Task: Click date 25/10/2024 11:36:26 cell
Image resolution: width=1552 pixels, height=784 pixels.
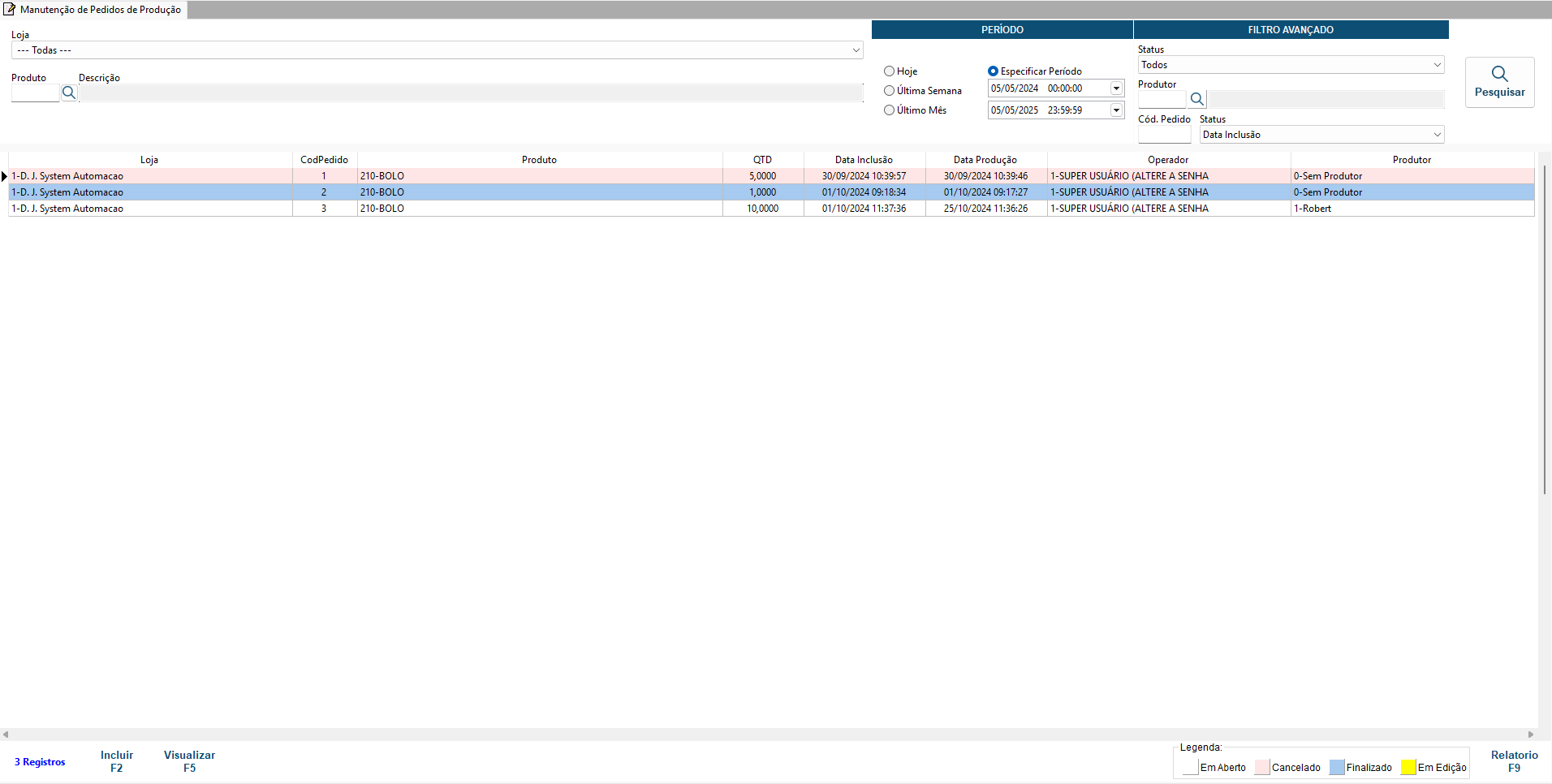Action: 986,209
